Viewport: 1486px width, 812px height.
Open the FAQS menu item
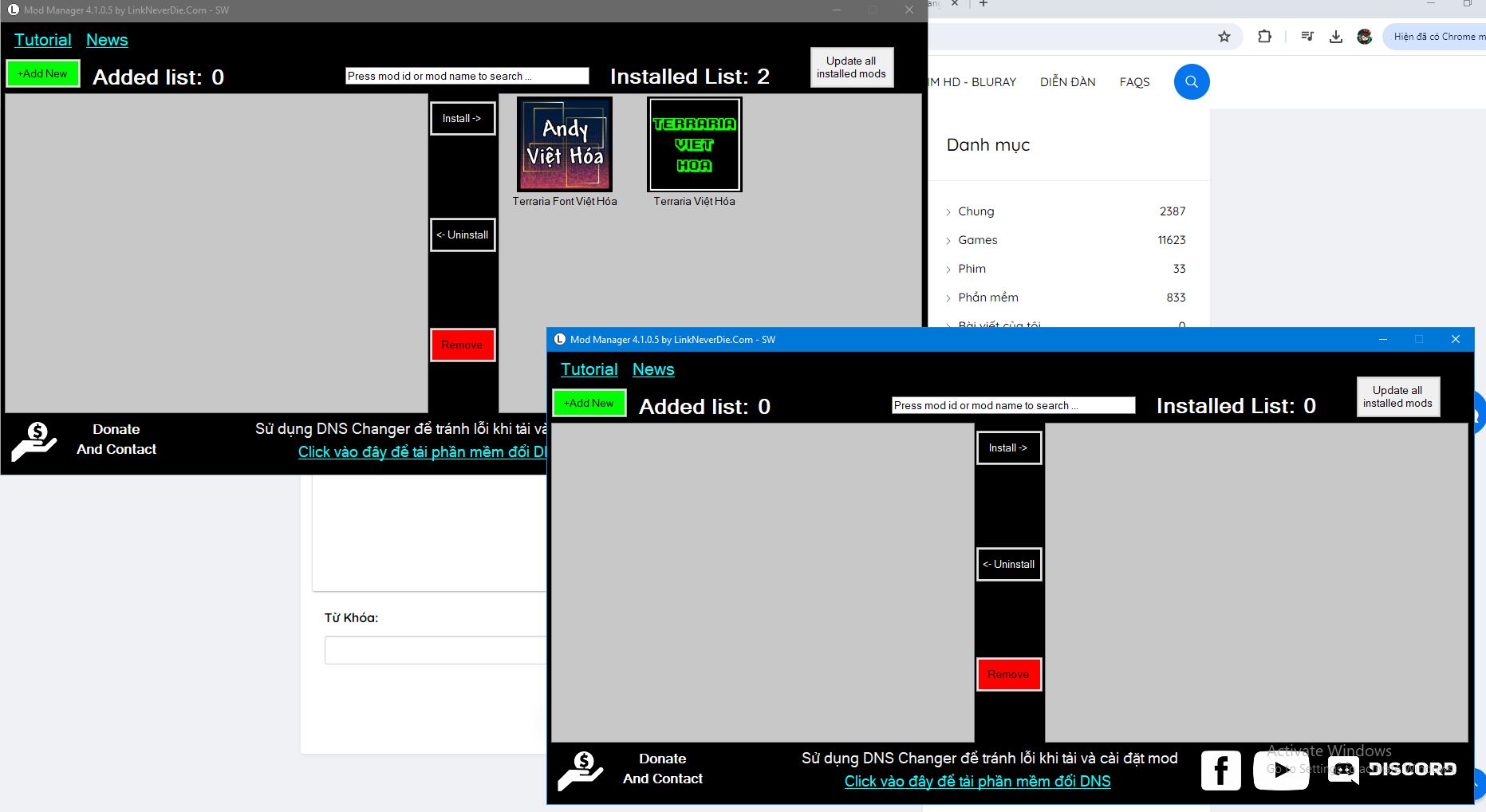click(x=1134, y=82)
